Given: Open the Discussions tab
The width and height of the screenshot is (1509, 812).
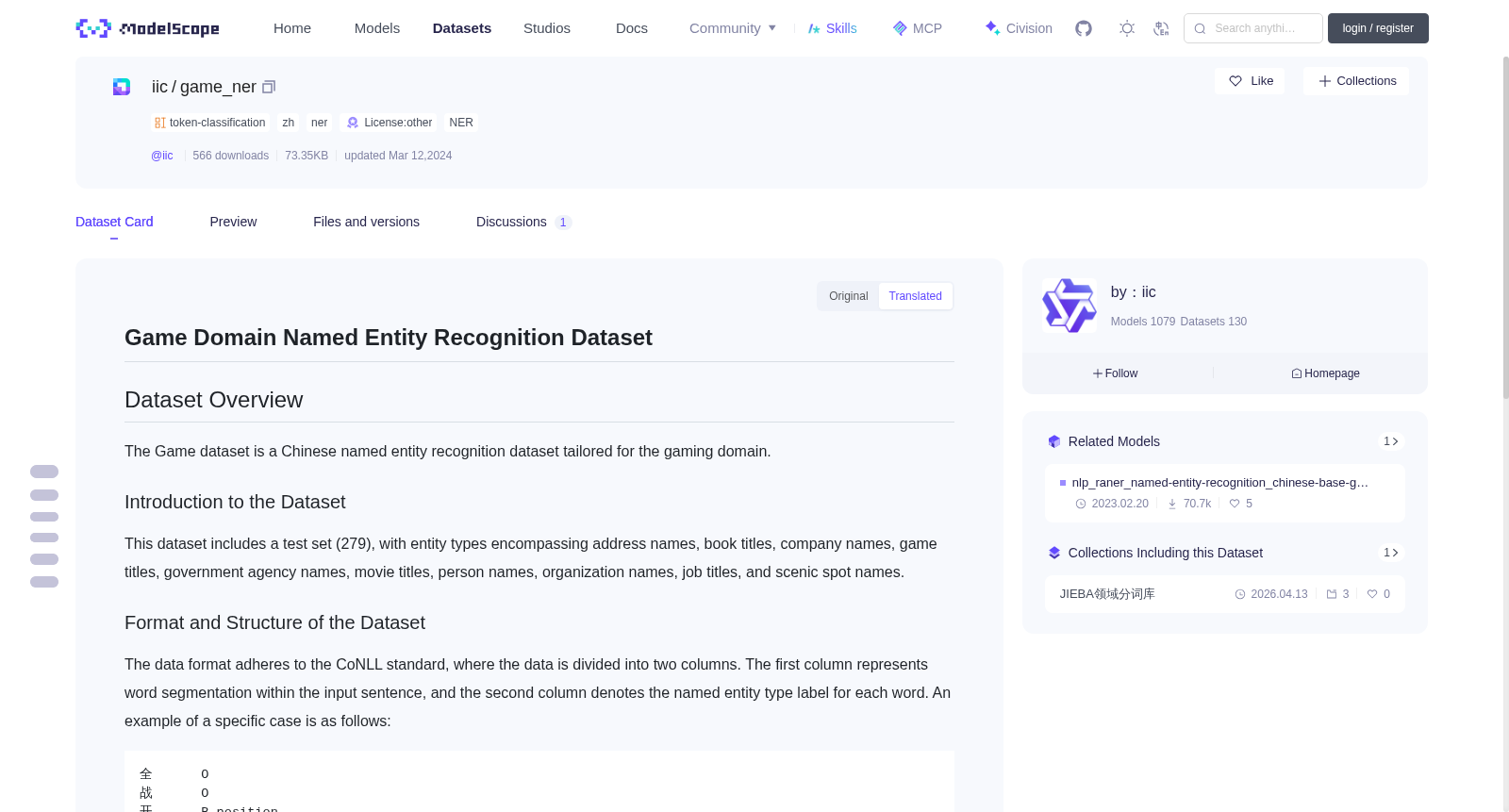Looking at the screenshot, I should (523, 222).
